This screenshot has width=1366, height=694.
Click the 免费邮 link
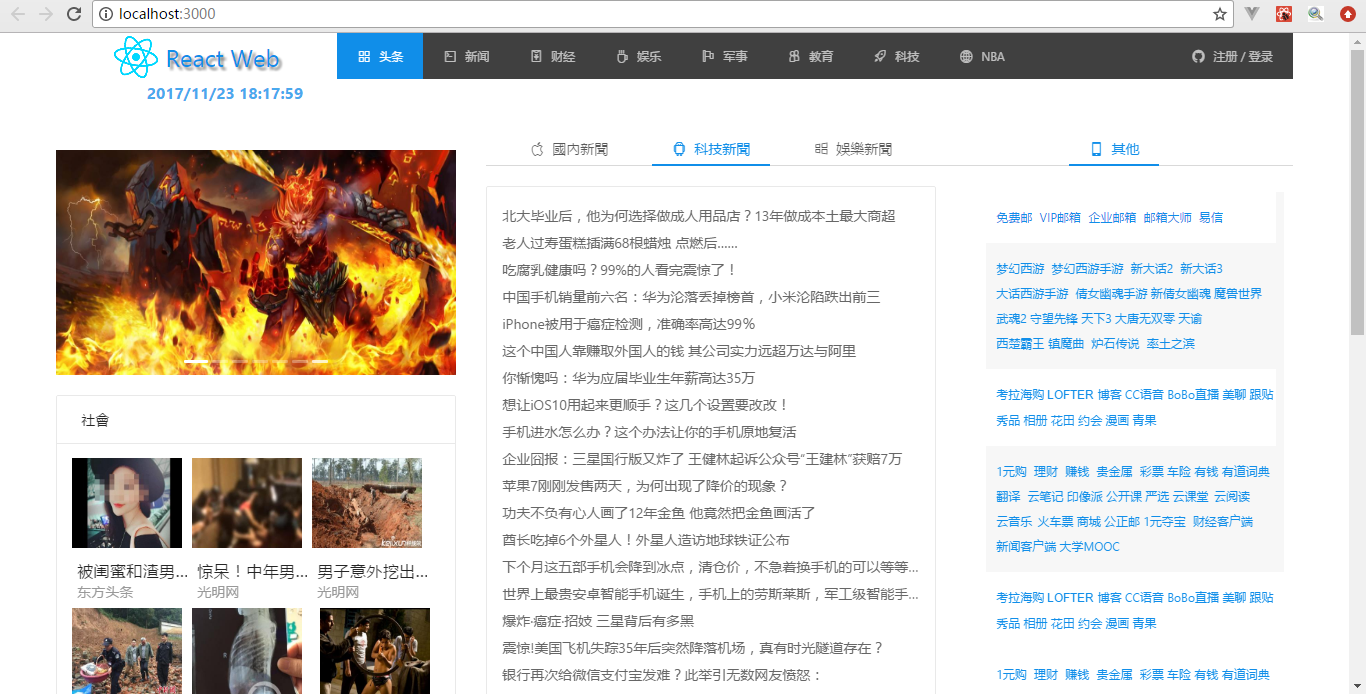pos(1014,217)
